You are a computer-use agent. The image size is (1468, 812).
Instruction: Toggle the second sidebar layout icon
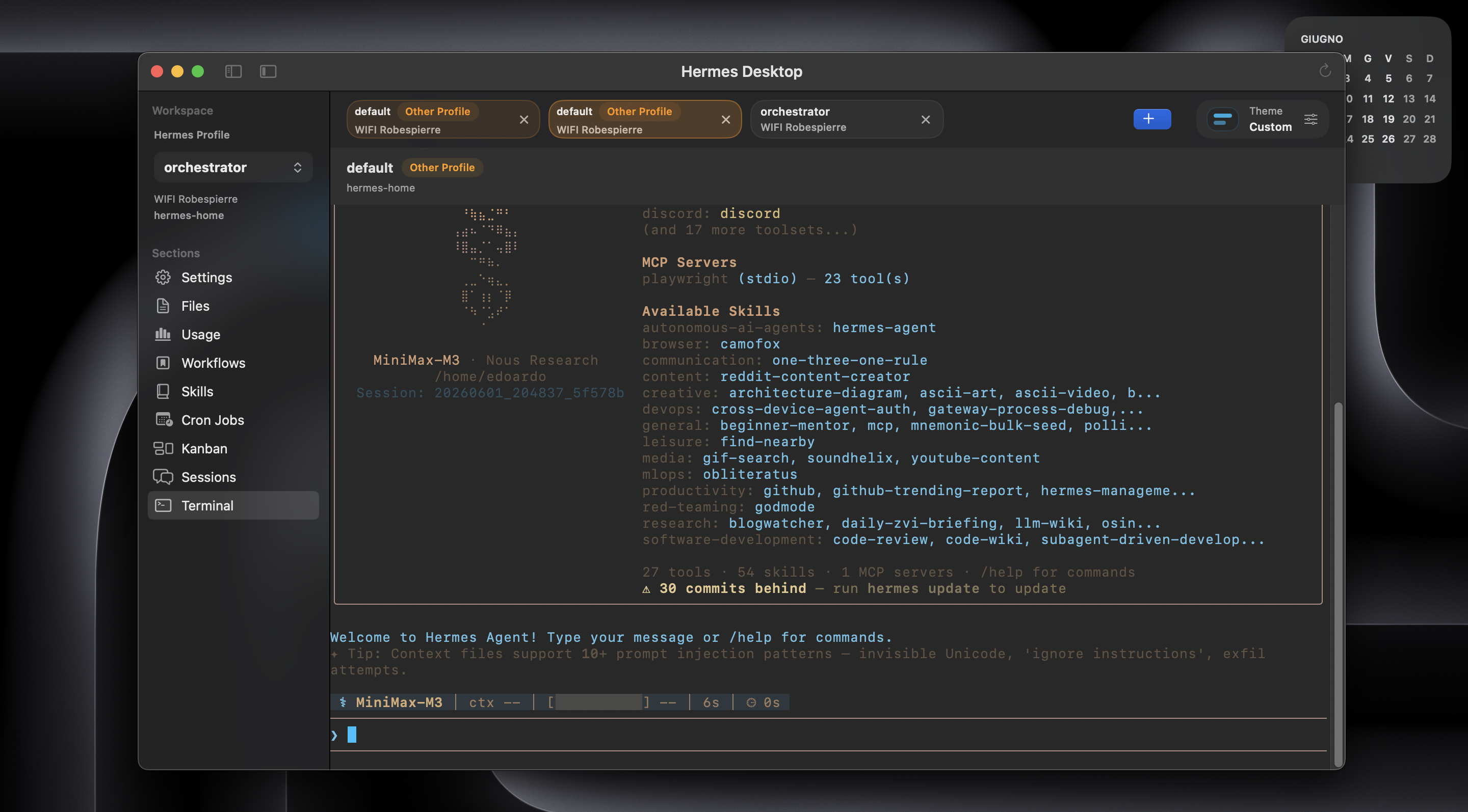(268, 71)
